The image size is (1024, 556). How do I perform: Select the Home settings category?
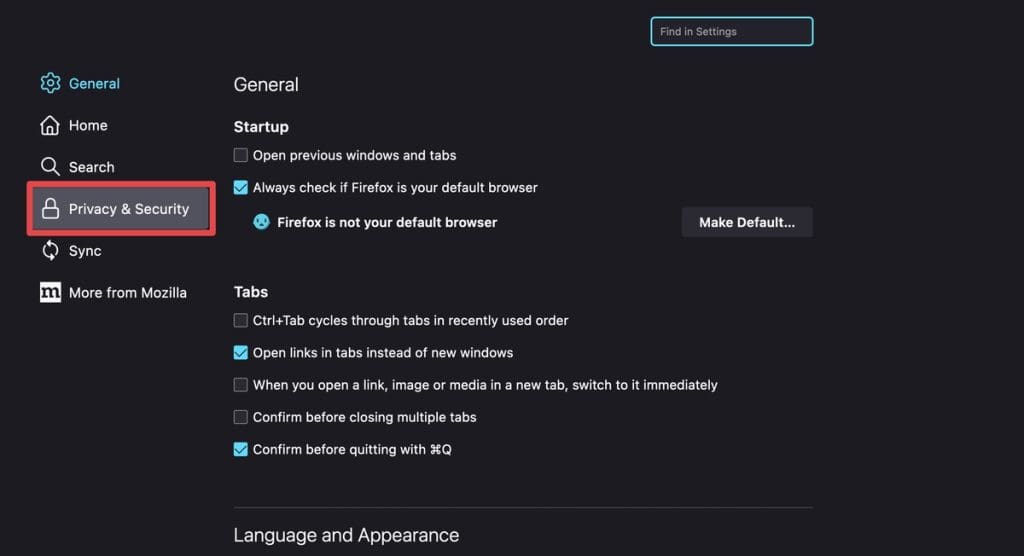(x=88, y=125)
